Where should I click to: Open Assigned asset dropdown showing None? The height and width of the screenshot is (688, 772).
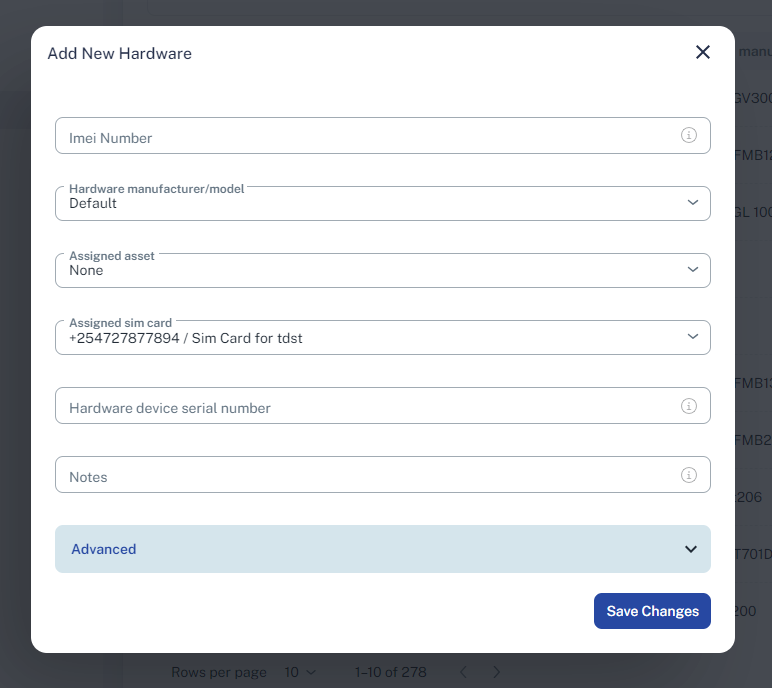[x=383, y=270]
